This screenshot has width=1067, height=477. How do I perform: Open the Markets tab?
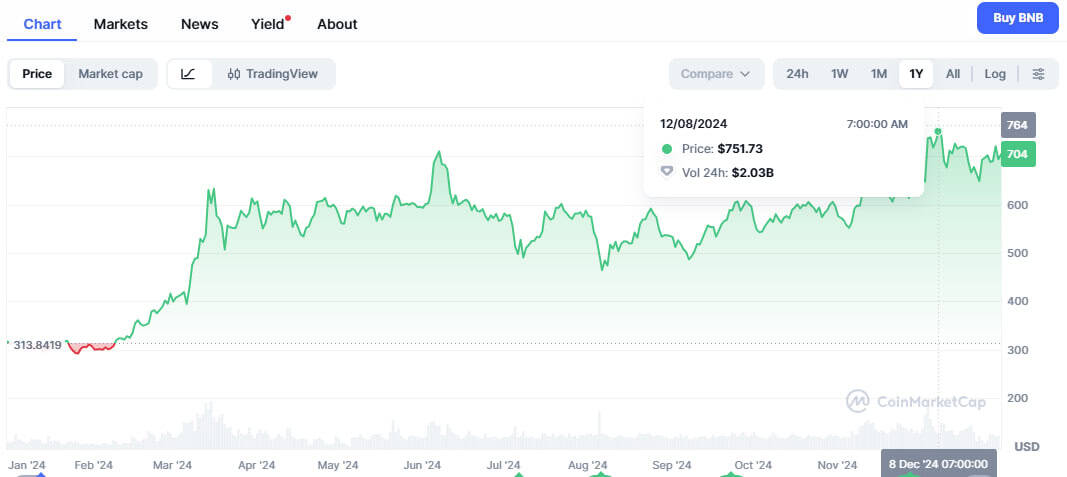pos(121,24)
